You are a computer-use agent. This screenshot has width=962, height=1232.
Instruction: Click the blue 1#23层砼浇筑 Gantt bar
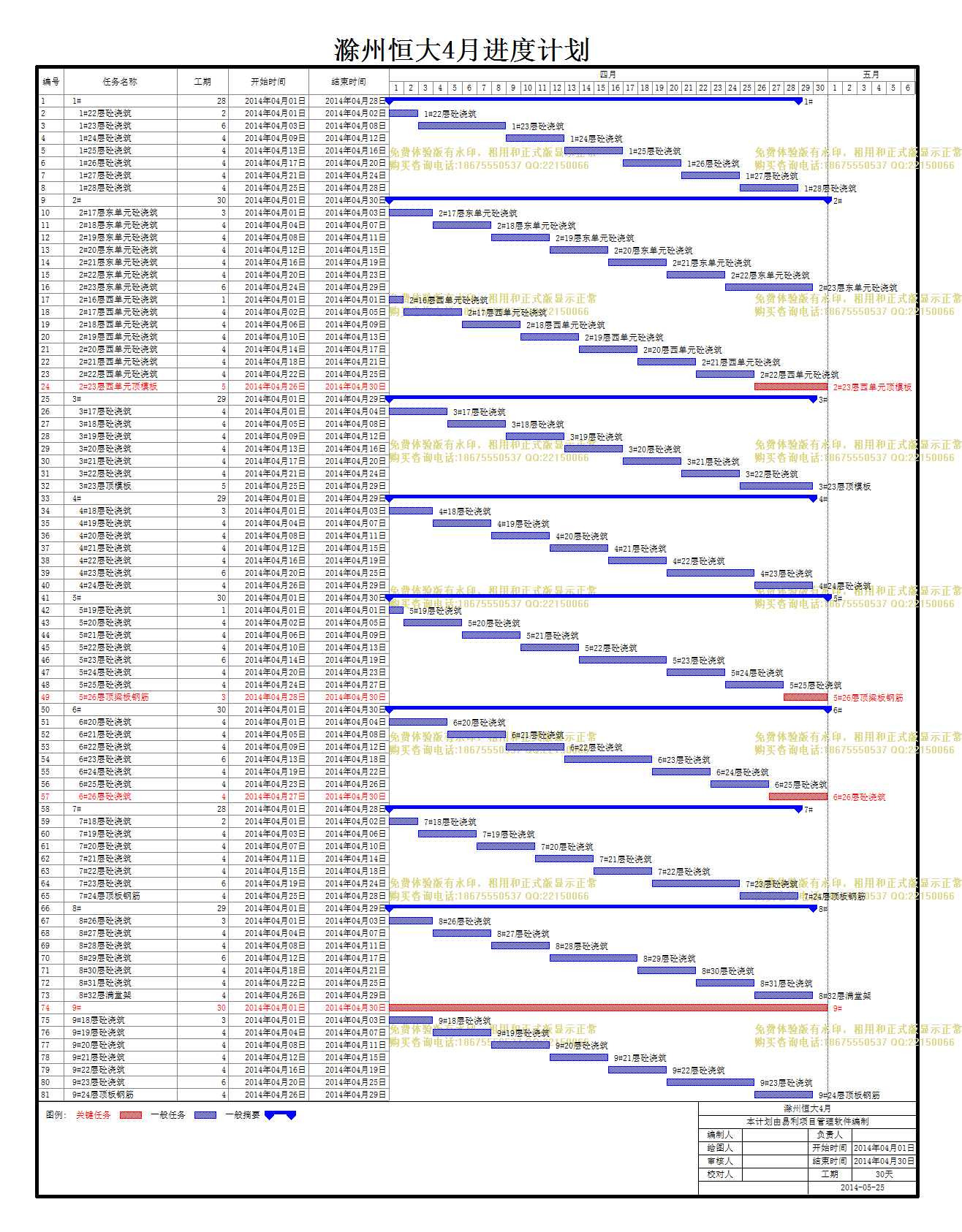pos(462,126)
